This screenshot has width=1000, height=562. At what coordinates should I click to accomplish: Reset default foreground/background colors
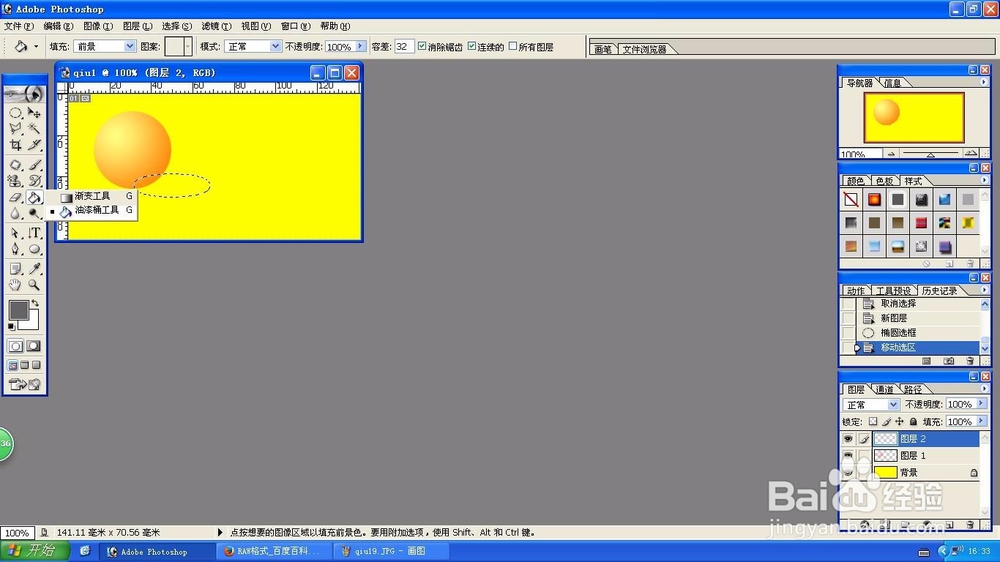click(11, 327)
